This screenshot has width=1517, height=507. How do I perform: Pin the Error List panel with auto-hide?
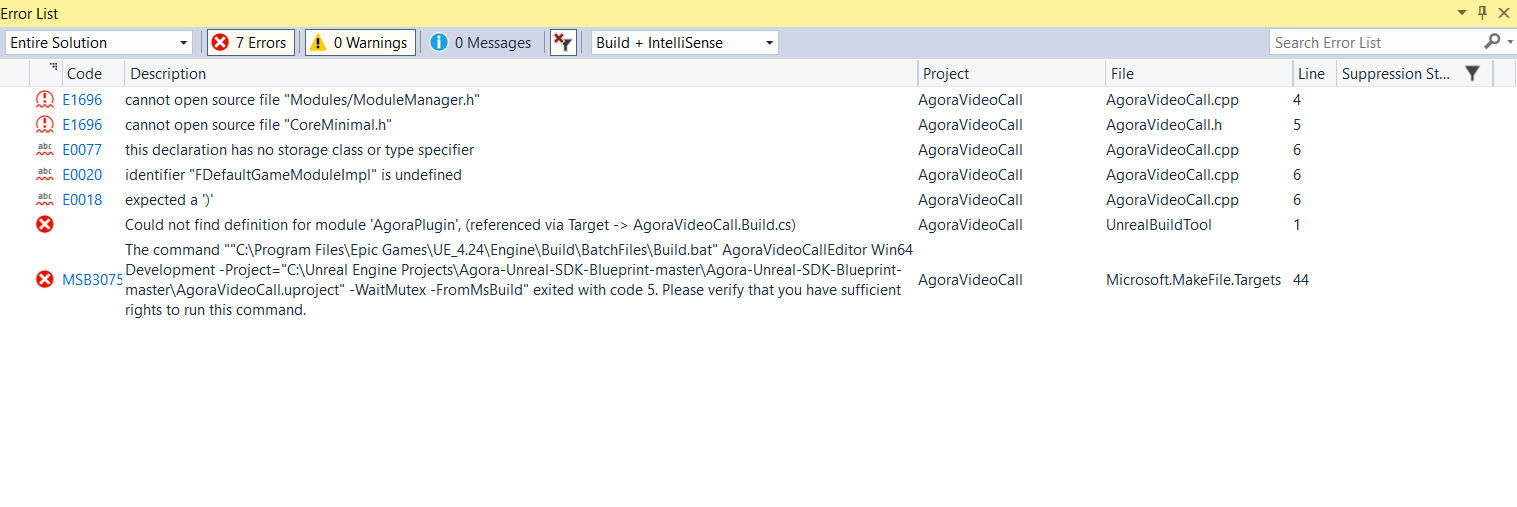1483,12
